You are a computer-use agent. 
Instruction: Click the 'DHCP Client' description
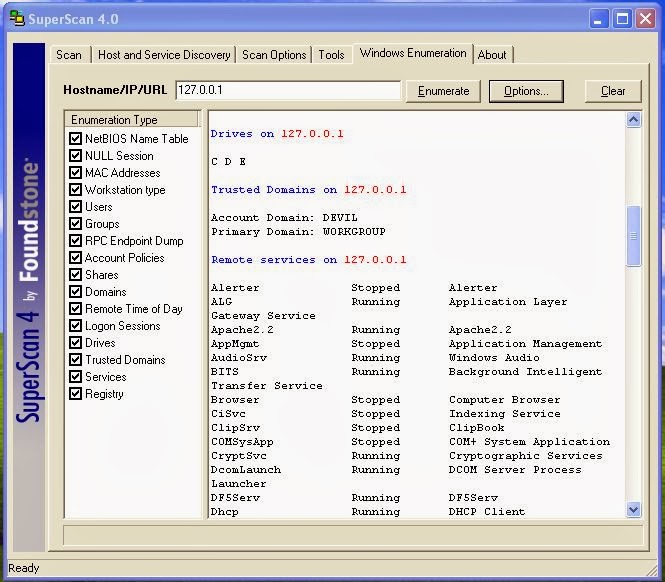point(487,512)
